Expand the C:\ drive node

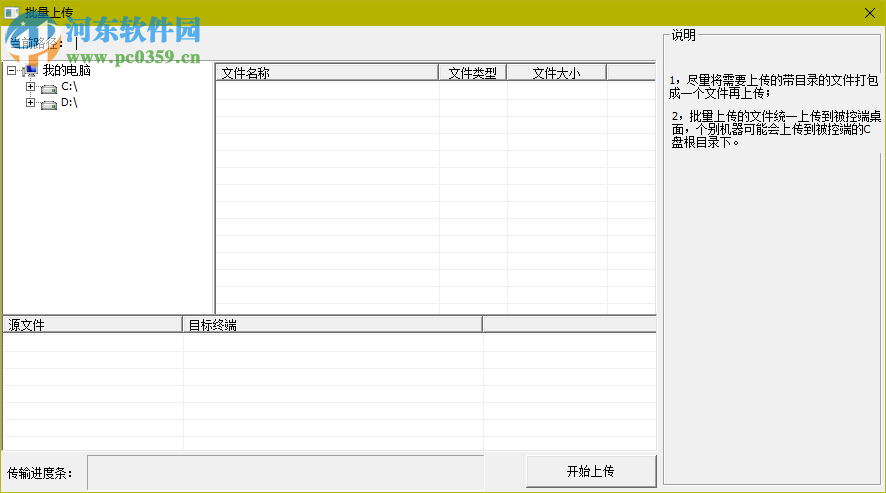coord(31,87)
